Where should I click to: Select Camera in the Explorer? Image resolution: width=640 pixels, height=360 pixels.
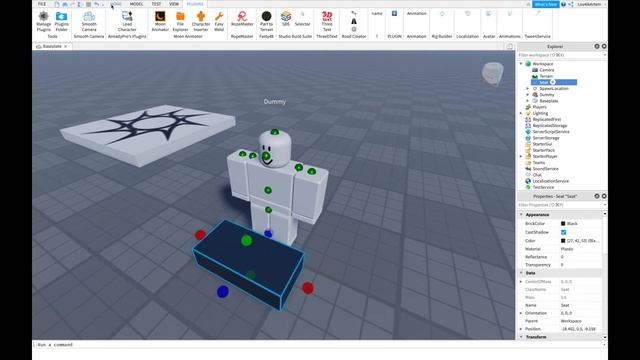click(x=547, y=70)
